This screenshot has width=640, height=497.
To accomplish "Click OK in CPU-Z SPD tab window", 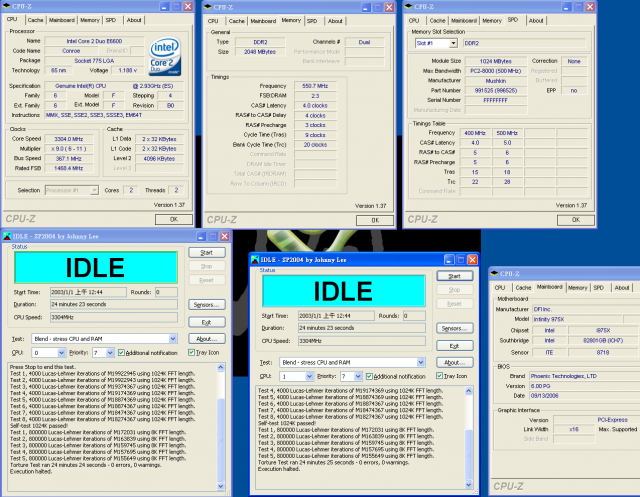I will [x=576, y=220].
